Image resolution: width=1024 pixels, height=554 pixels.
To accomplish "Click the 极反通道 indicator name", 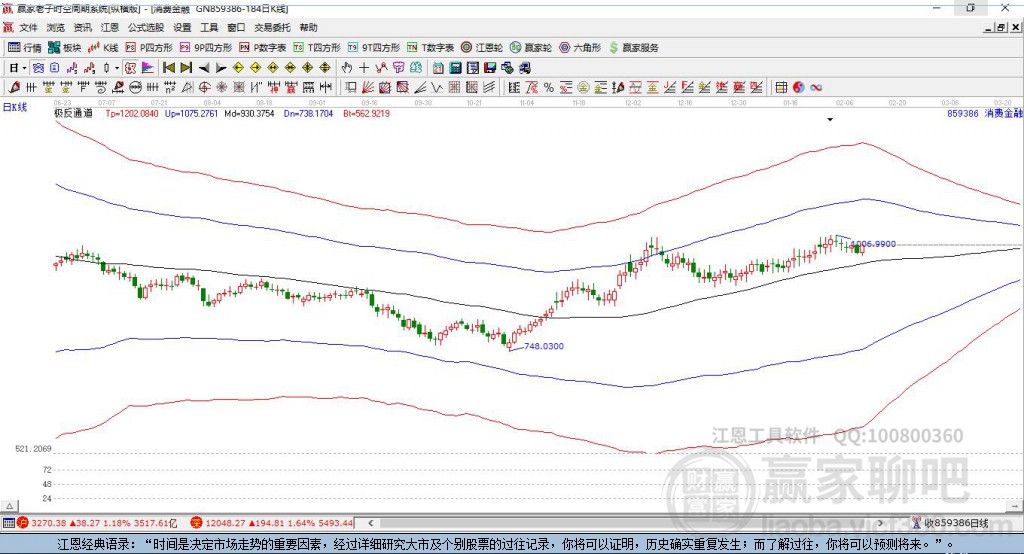I will [x=74, y=113].
